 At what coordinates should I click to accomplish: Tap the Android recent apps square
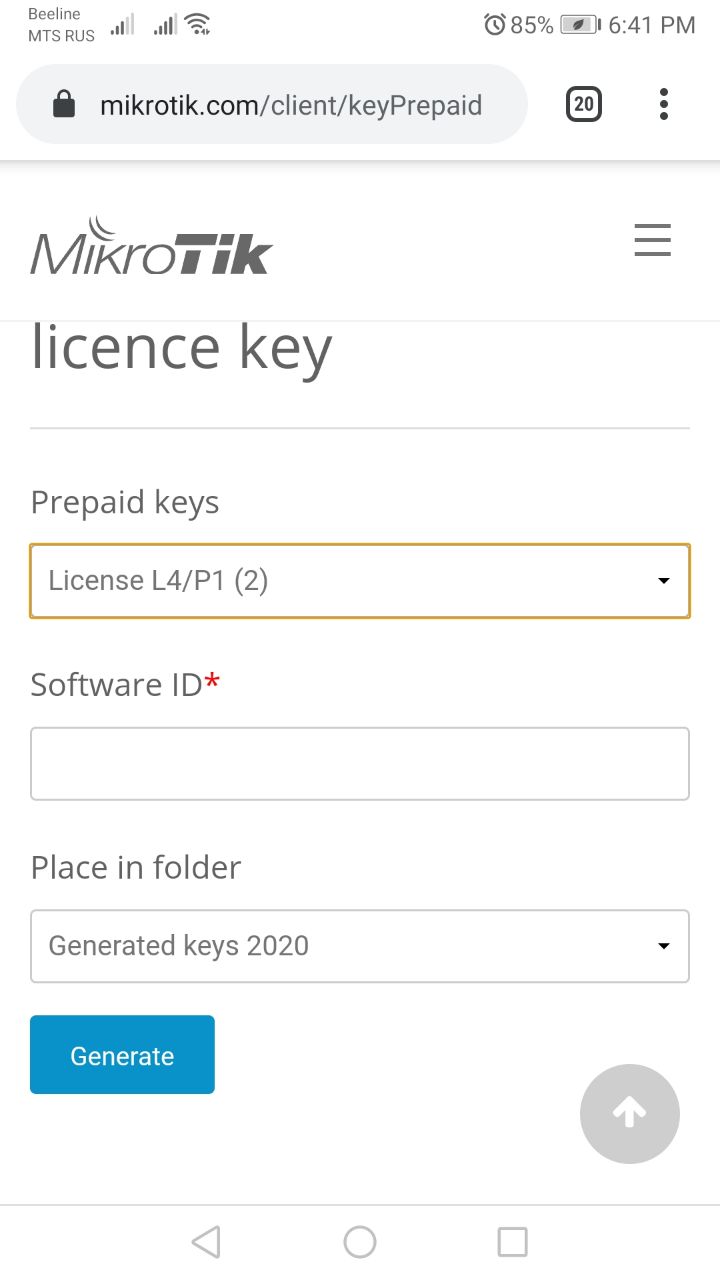click(x=512, y=1242)
